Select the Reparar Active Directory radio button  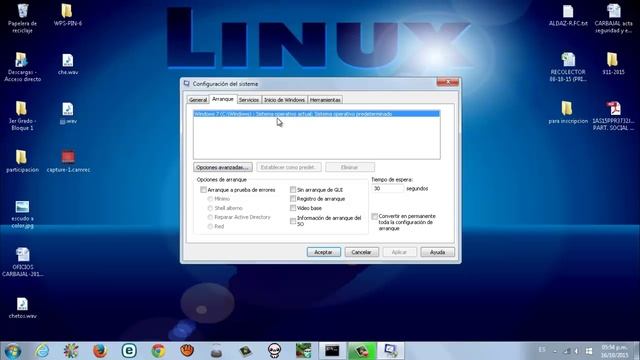coord(210,217)
